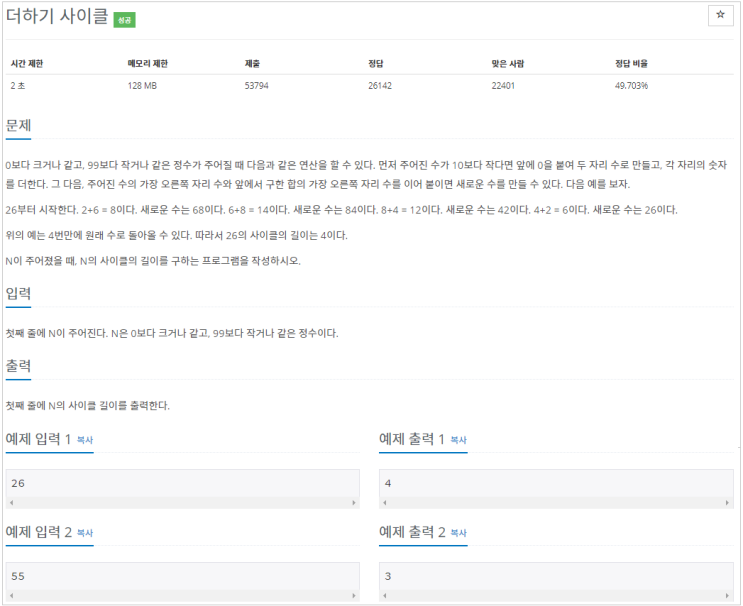Copy example input 2 via 복사 link

click(x=85, y=533)
